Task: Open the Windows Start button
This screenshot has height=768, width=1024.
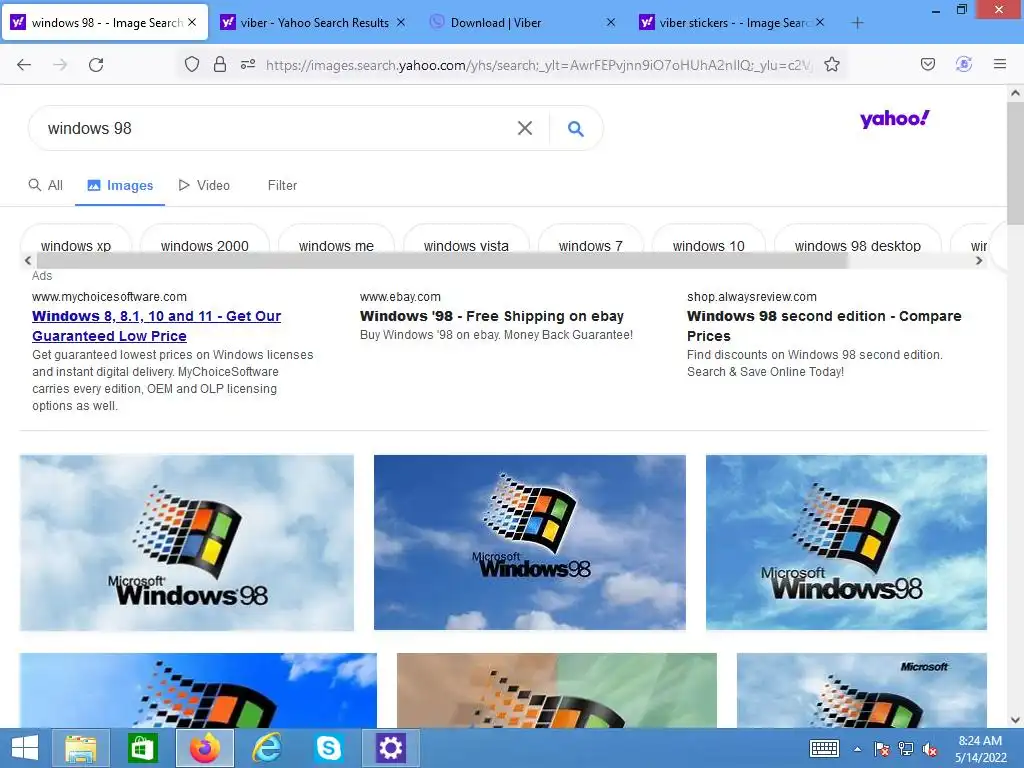Action: [x=25, y=748]
